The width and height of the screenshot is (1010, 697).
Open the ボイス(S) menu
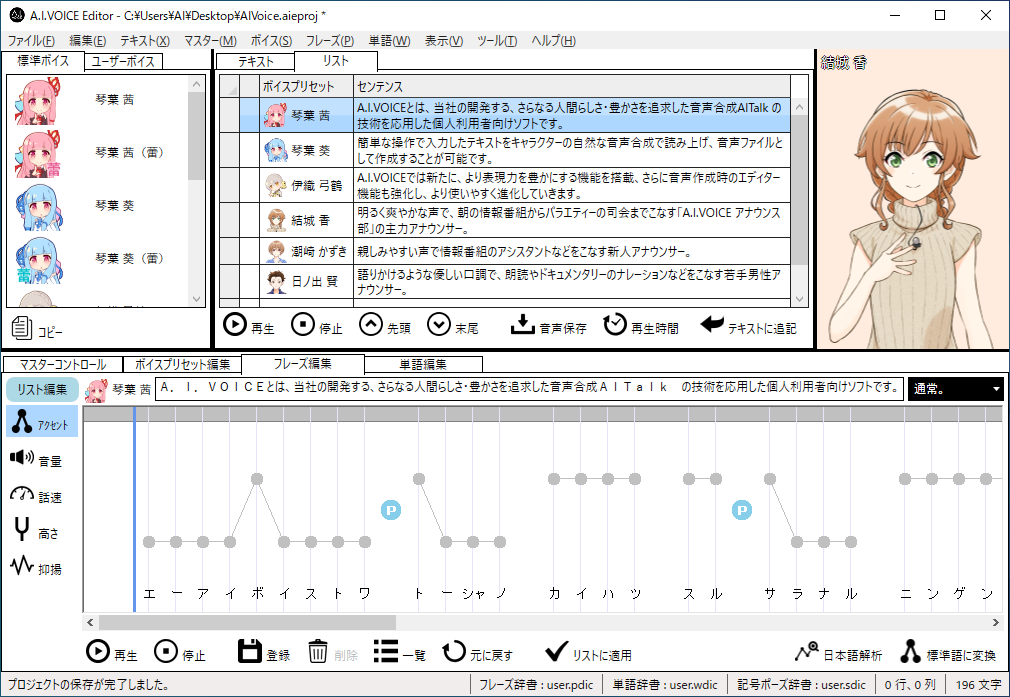(271, 41)
